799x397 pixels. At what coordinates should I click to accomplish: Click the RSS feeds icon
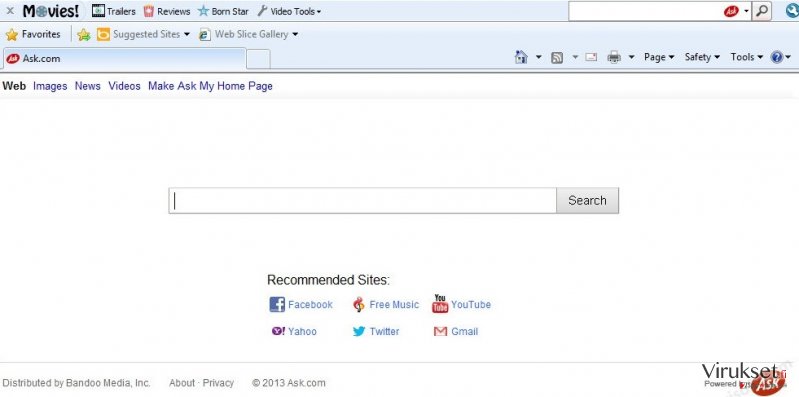coord(557,58)
